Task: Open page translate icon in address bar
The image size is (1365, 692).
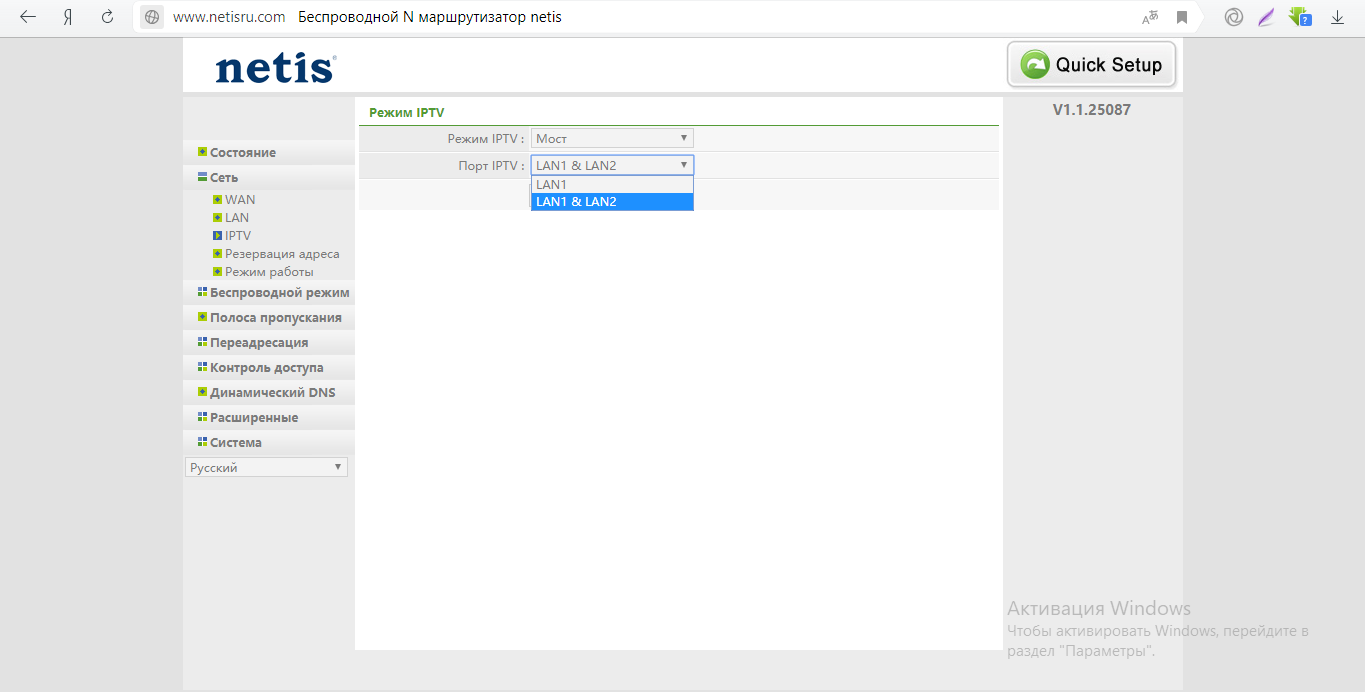Action: point(1150,17)
